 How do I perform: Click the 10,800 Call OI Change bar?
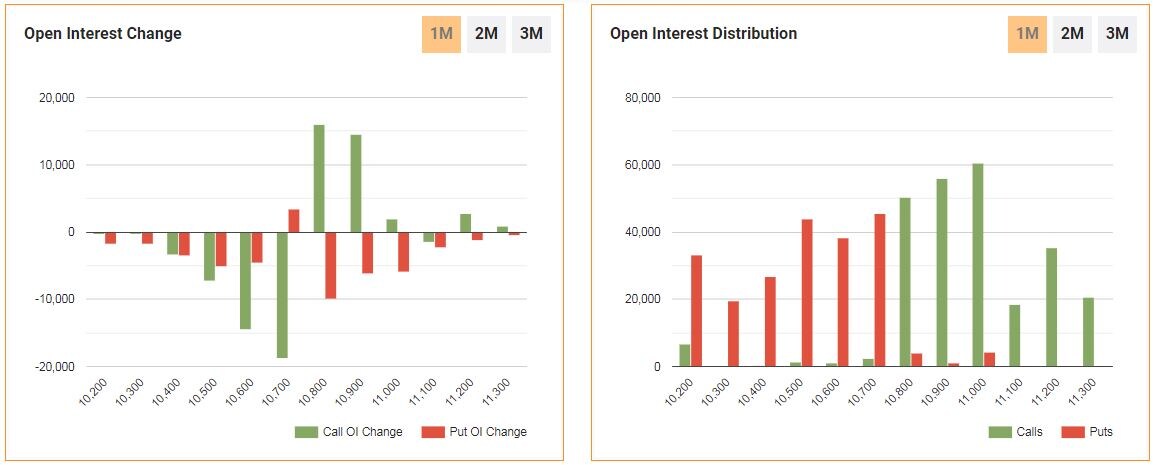(x=319, y=178)
